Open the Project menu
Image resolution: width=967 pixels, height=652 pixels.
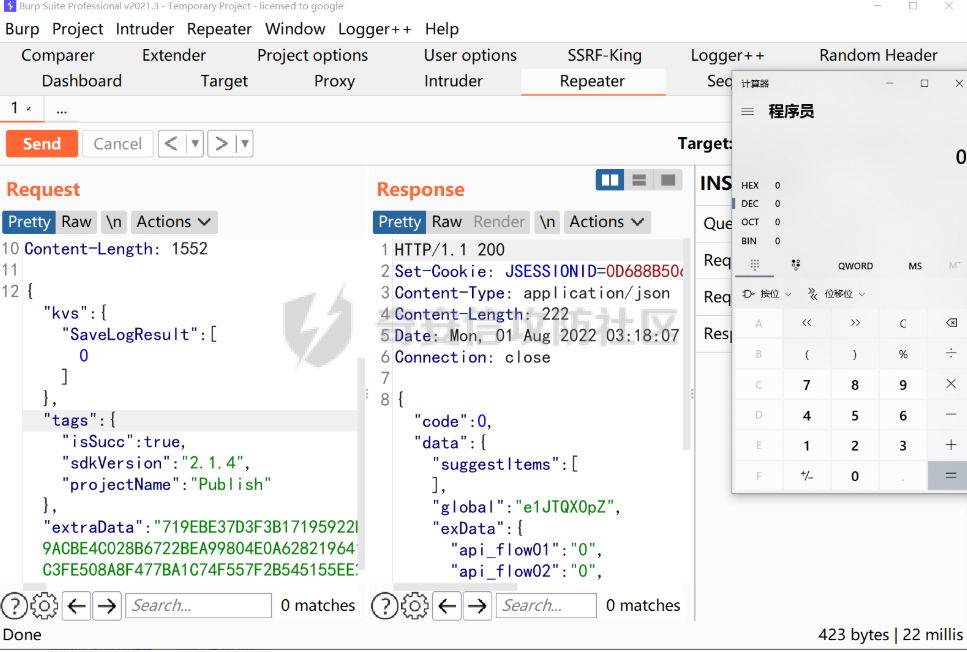(78, 29)
